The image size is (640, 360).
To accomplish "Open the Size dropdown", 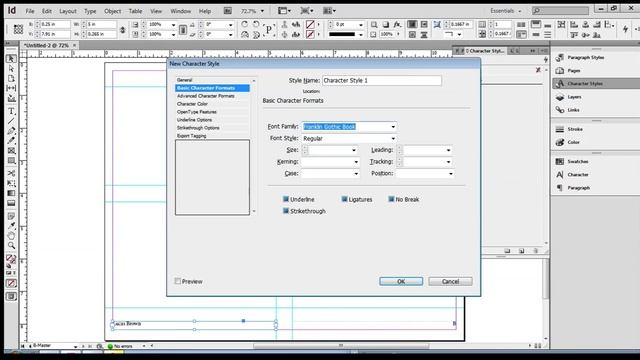I will pos(354,150).
